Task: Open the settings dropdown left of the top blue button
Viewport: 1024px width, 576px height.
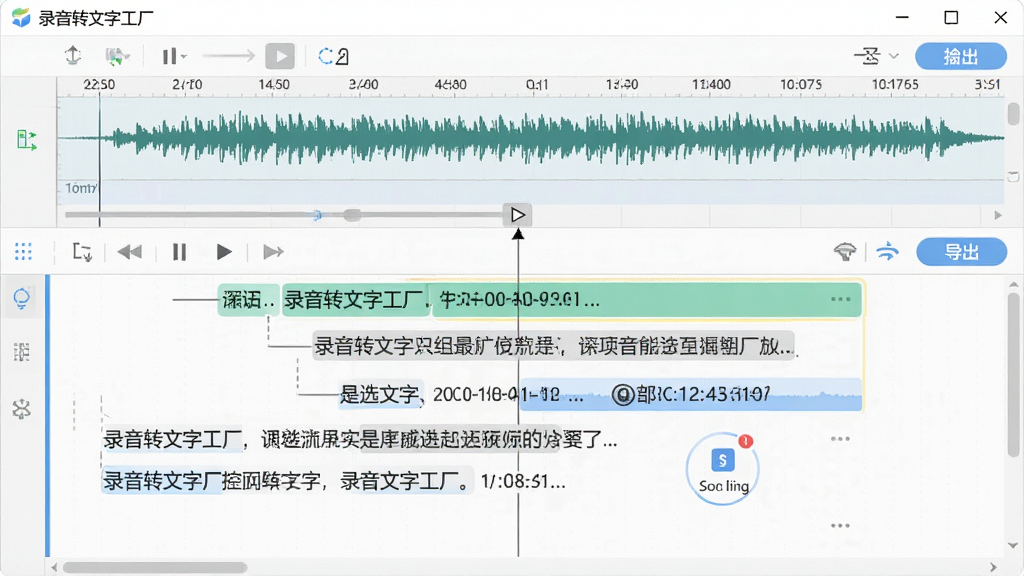Action: [x=876, y=56]
